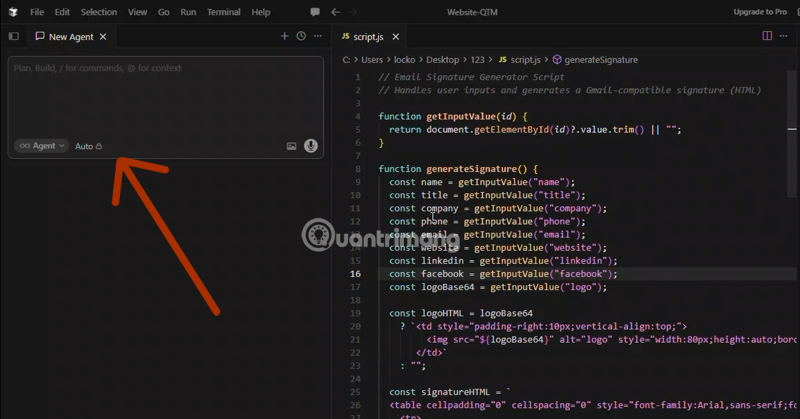Click the chat bubble icon in title bar

point(315,12)
